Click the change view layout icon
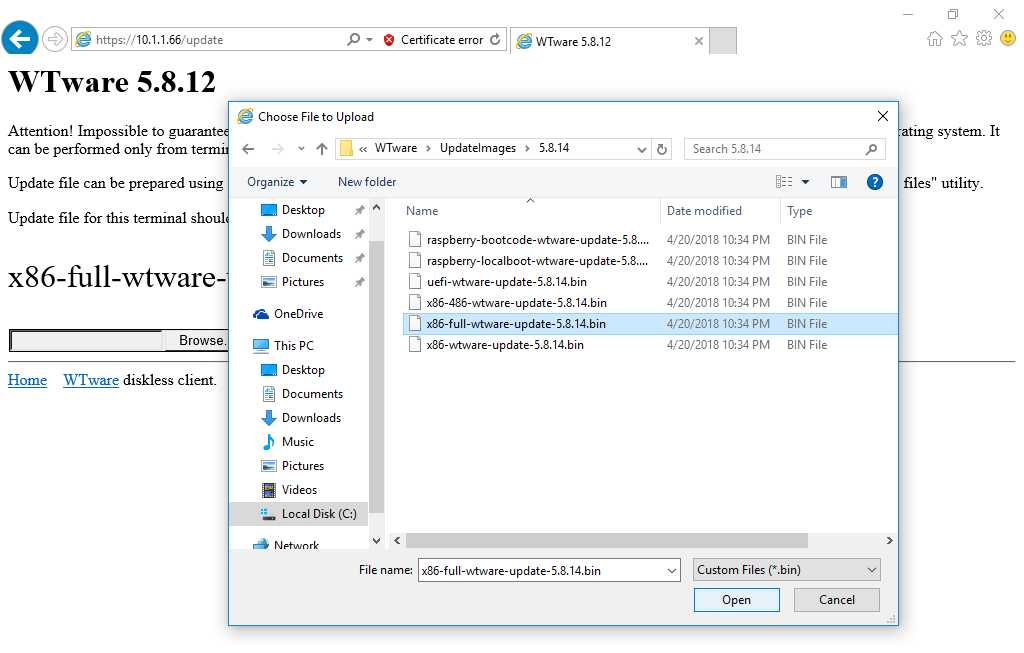Image resolution: width=1024 pixels, height=653 pixels. tap(784, 182)
